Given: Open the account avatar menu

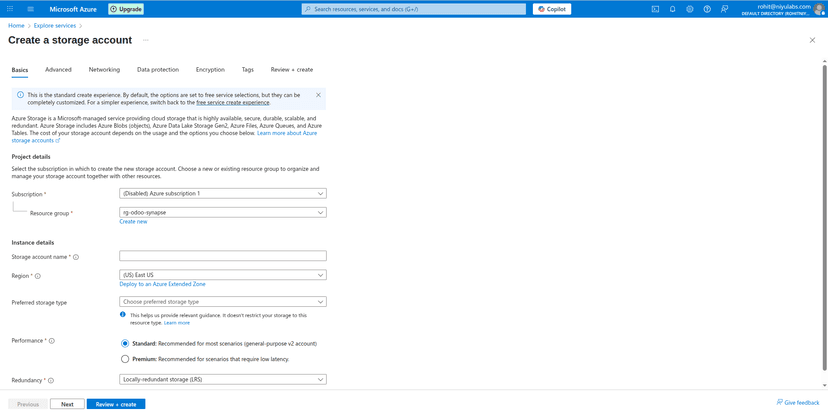Looking at the screenshot, I should tap(819, 9).
